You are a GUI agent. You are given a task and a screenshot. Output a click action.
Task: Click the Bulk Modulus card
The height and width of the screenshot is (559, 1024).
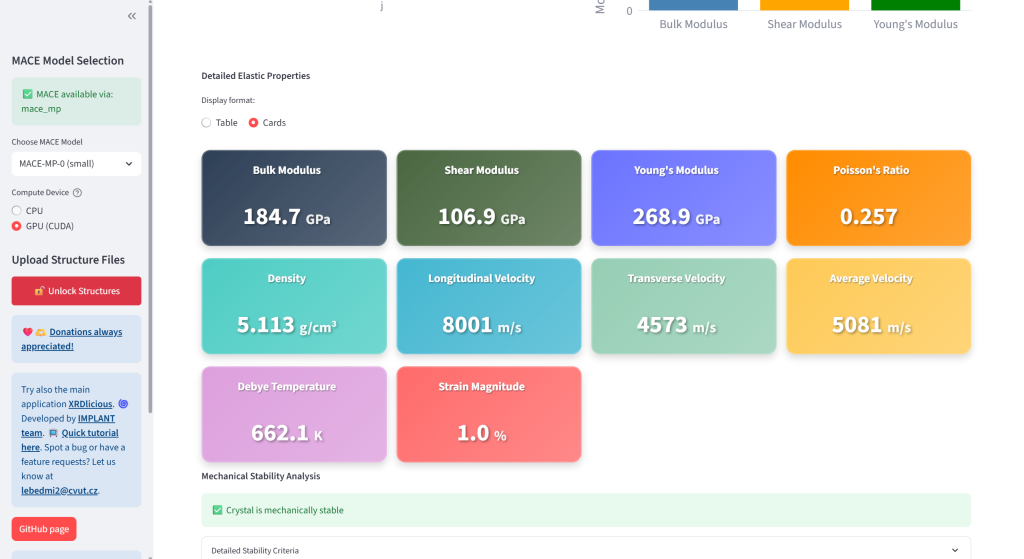coord(294,198)
